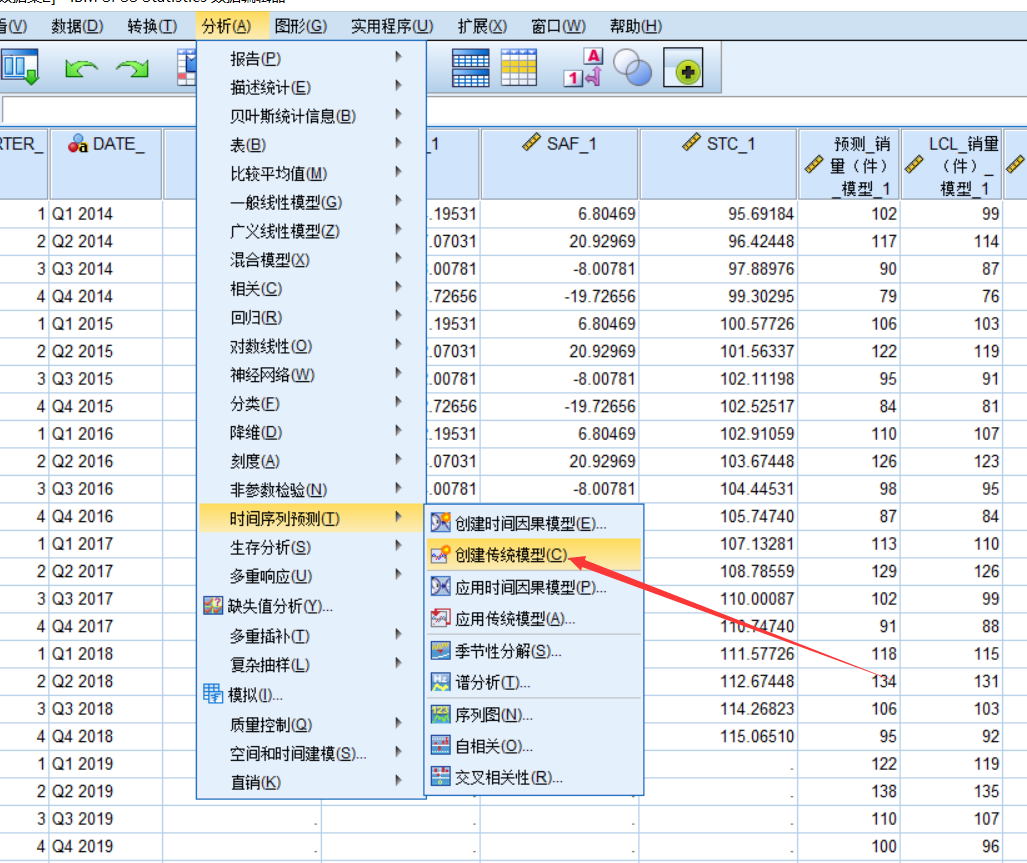Viewport: 1027px width, 863px height.
Task: Click the ruler icon in STC_1 header
Action: point(691,142)
